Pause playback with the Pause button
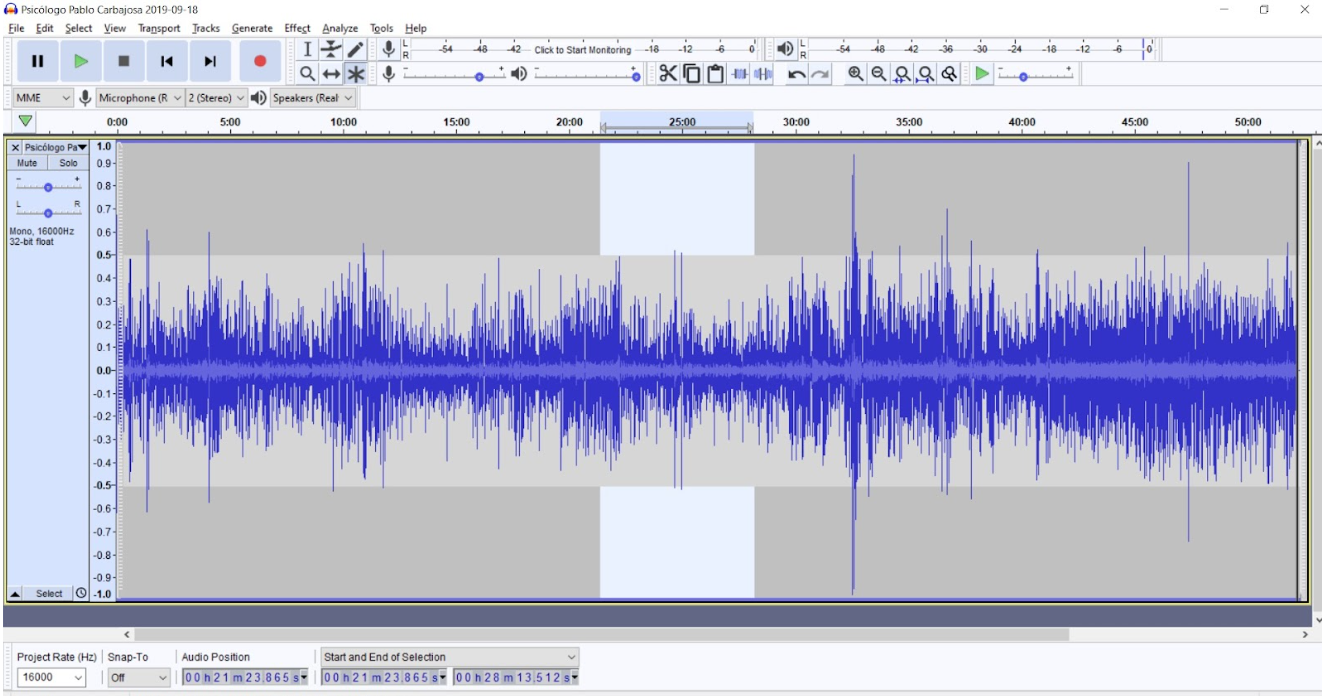Viewport: 1322px width, 696px height. pyautogui.click(x=37, y=61)
